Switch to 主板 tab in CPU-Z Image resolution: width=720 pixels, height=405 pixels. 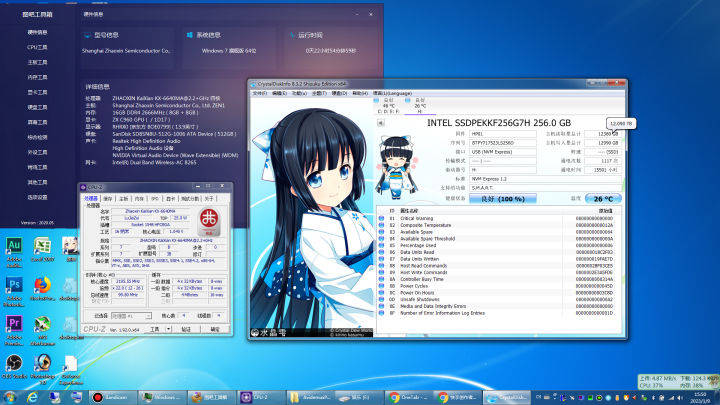[124, 198]
